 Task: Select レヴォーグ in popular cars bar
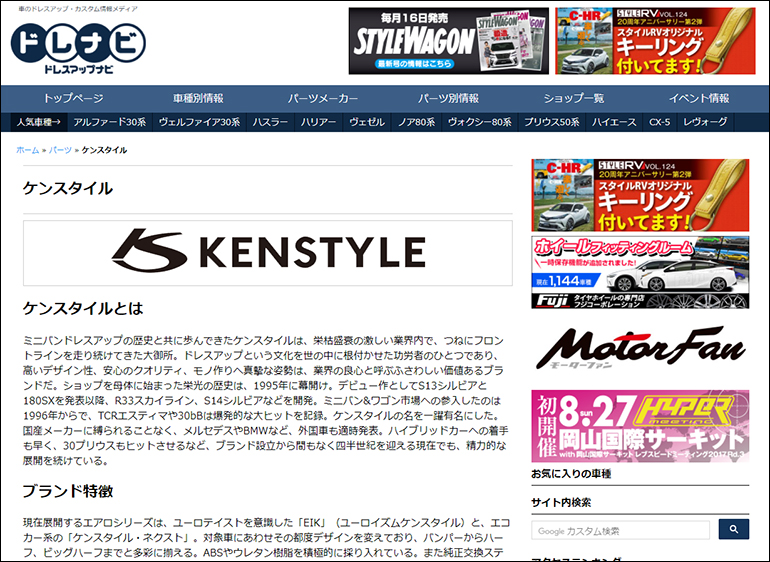point(705,122)
